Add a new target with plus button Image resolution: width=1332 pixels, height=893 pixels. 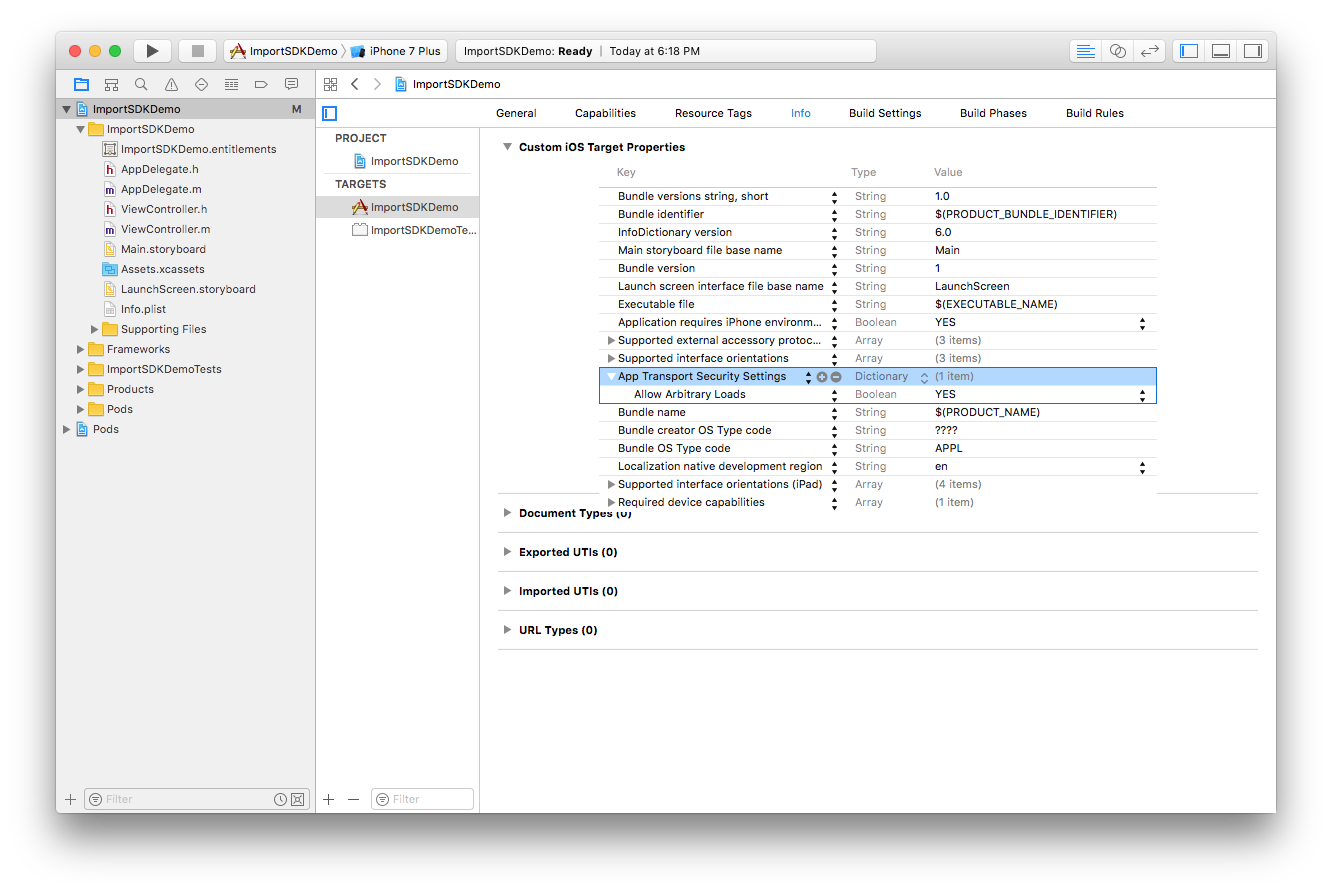(x=329, y=799)
